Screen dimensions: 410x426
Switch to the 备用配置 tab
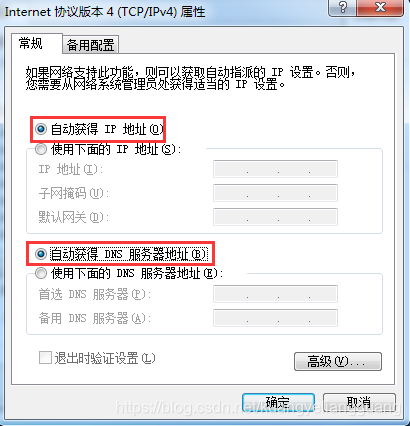click(90, 45)
